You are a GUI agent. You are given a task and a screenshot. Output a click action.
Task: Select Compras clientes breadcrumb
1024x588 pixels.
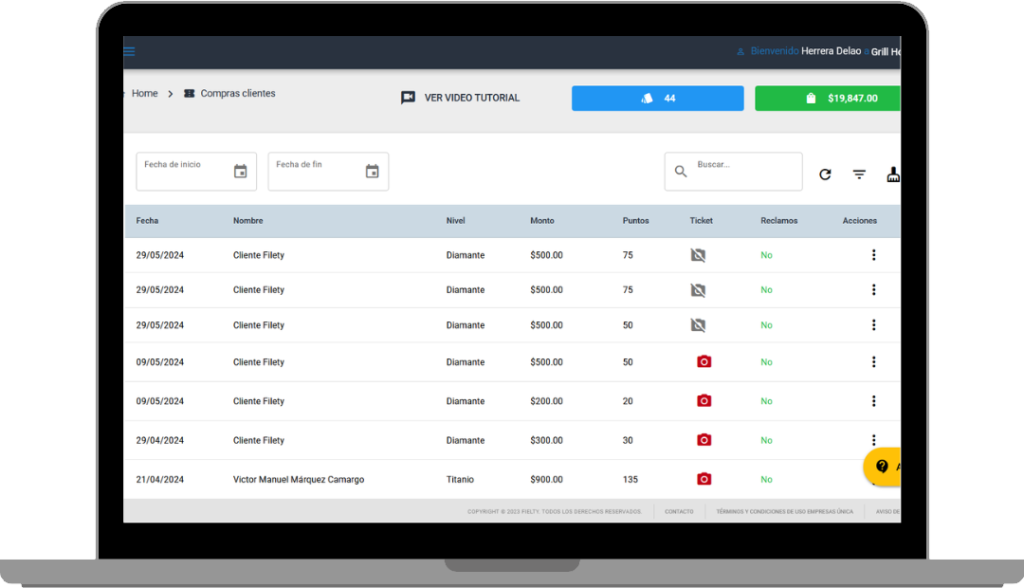tap(237, 94)
